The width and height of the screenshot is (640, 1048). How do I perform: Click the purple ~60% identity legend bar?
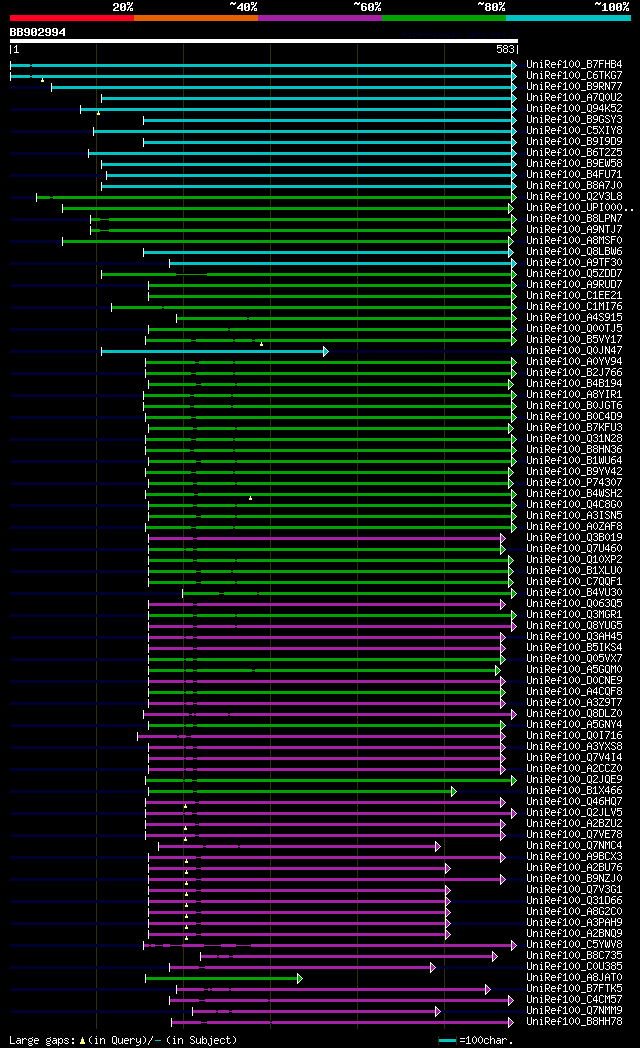pos(320,18)
